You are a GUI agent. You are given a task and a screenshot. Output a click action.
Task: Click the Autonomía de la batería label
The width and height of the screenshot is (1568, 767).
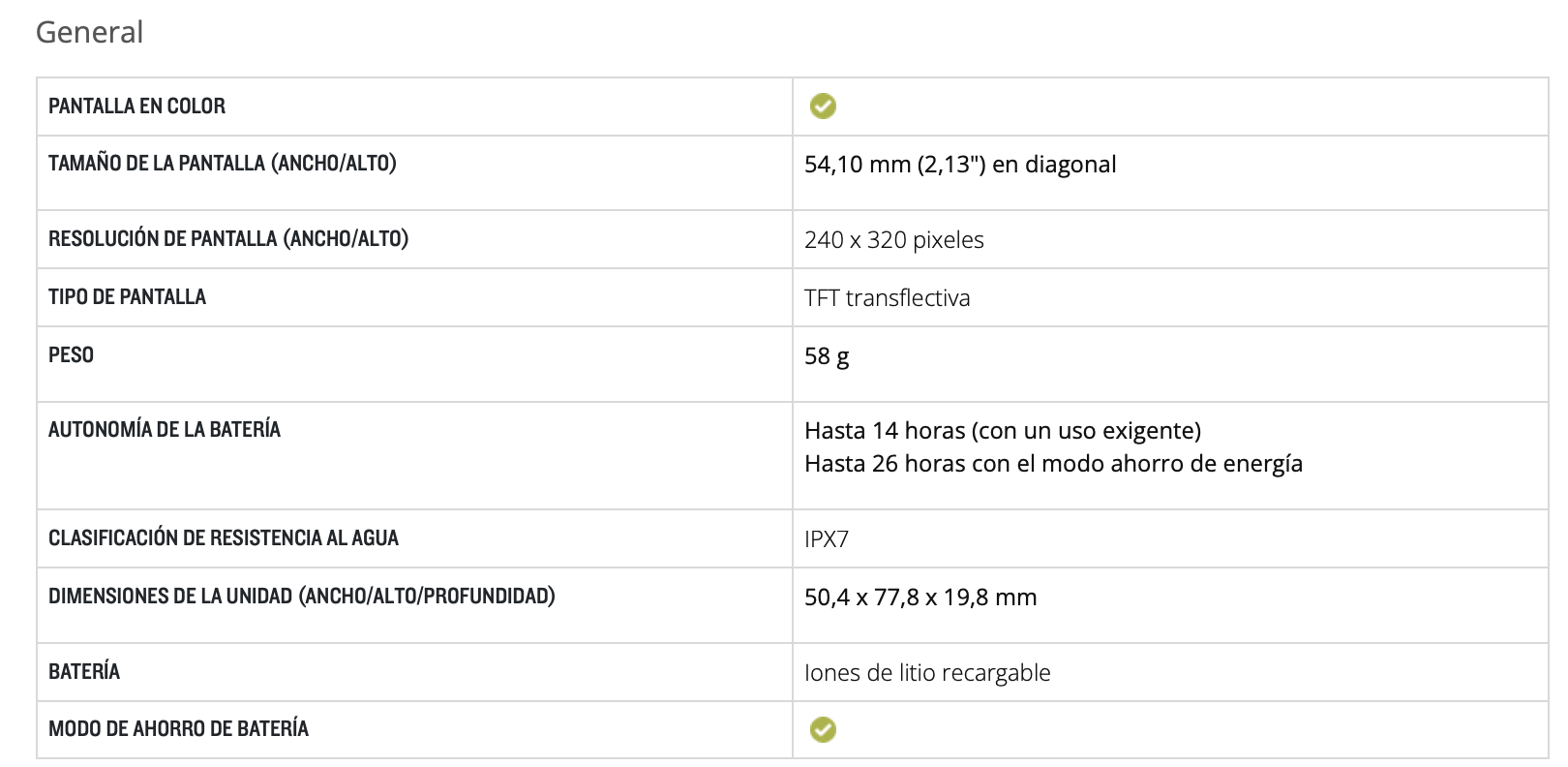click(x=164, y=430)
